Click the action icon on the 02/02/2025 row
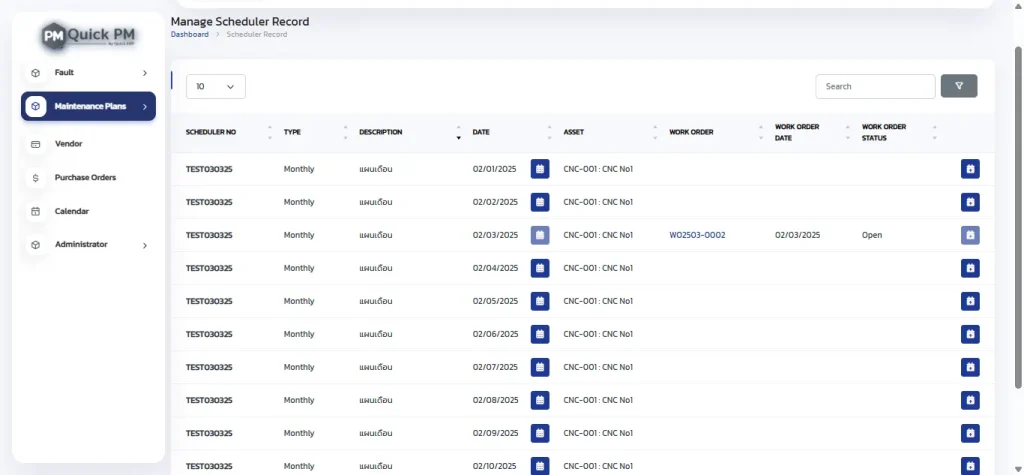The height and width of the screenshot is (475, 1024). click(970, 202)
